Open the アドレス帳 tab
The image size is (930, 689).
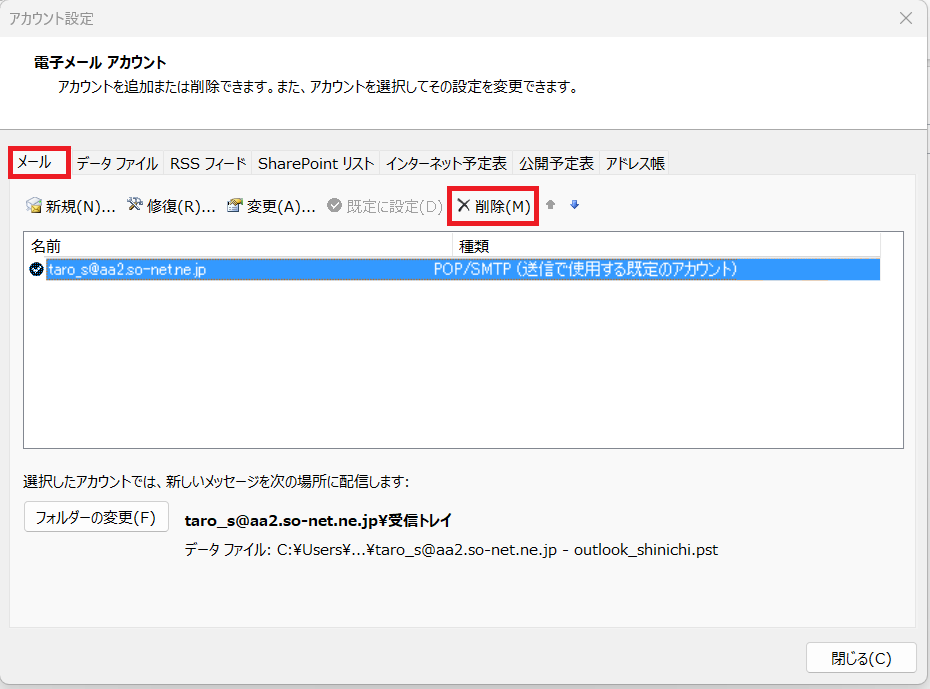[635, 163]
